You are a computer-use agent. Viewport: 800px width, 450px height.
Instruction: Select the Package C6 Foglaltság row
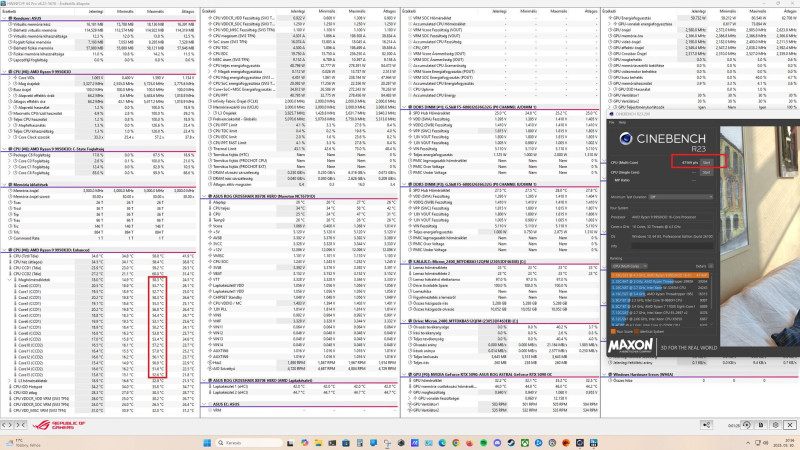pyautogui.click(x=98, y=155)
